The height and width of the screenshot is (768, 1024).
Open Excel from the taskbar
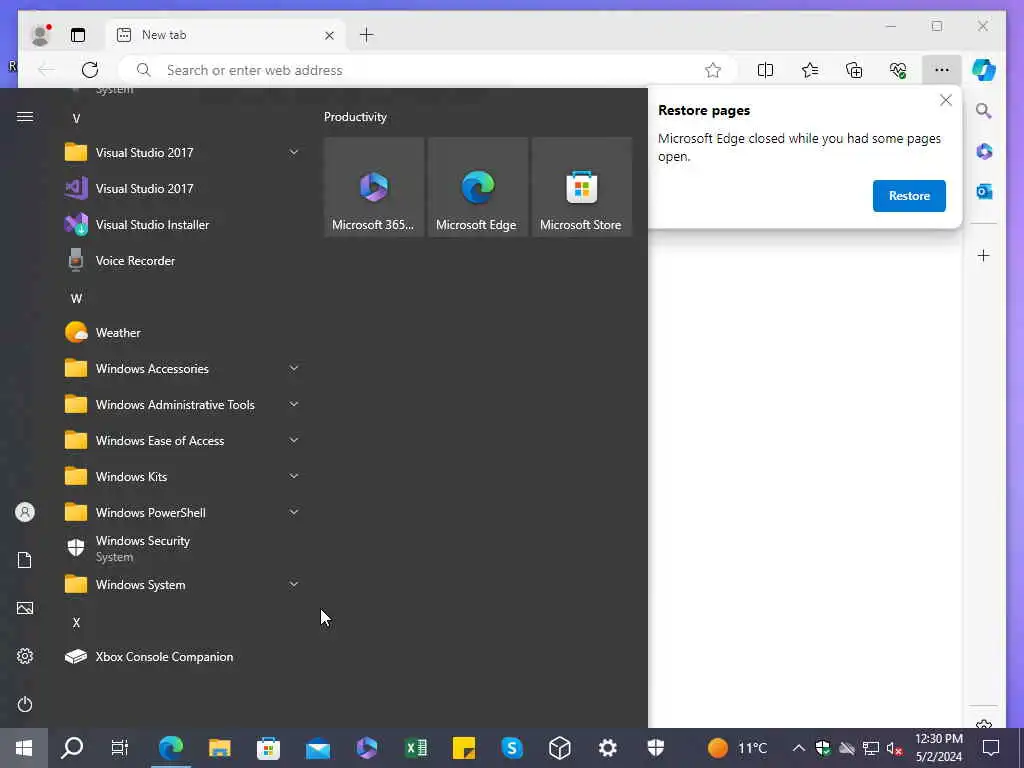(415, 748)
